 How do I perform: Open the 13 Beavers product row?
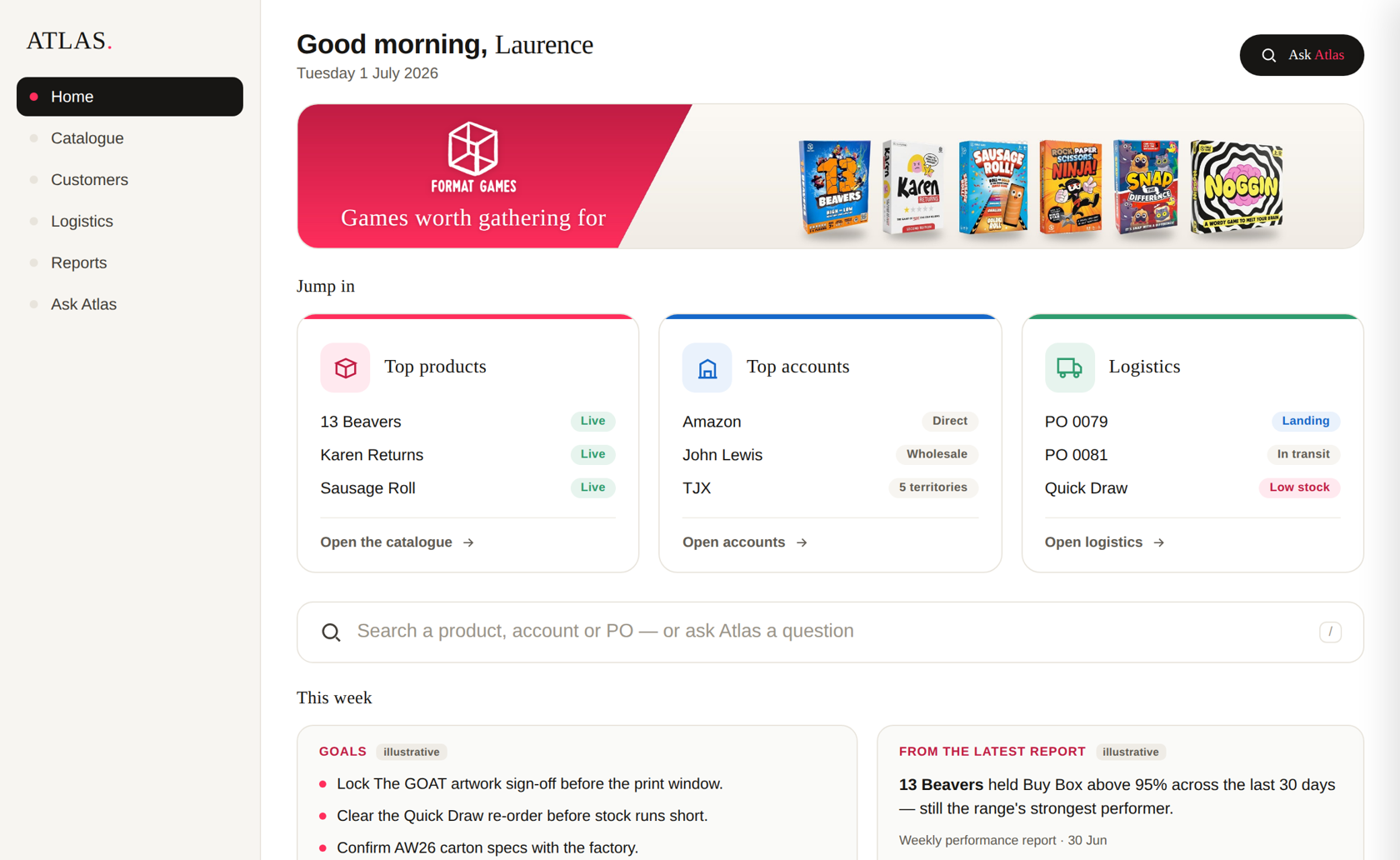click(x=467, y=422)
